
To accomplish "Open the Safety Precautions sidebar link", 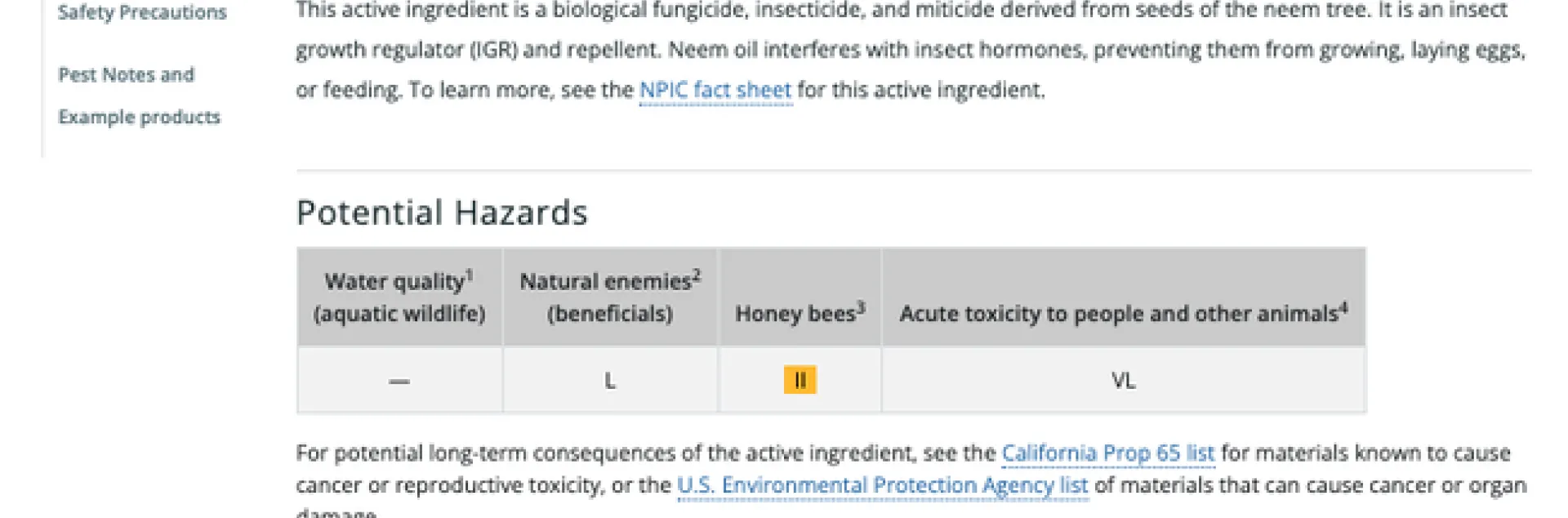I will tap(142, 12).
